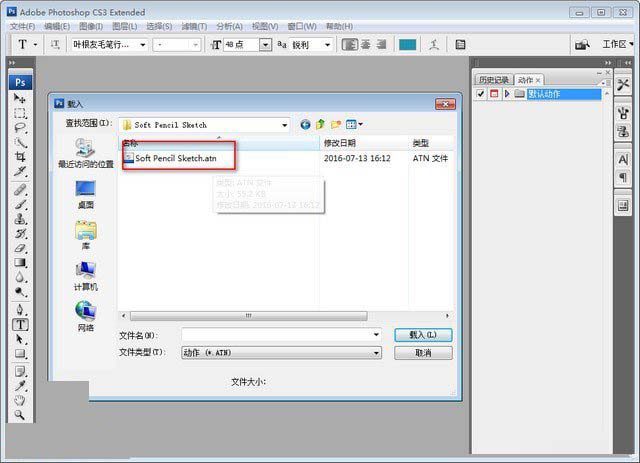Open the 工作区 workspace dropdown
This screenshot has width=640, height=463.
click(617, 44)
